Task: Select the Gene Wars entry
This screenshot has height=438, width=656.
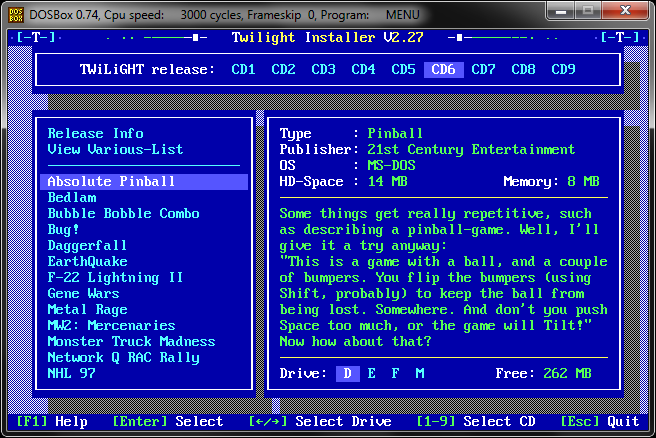Action: point(83,294)
